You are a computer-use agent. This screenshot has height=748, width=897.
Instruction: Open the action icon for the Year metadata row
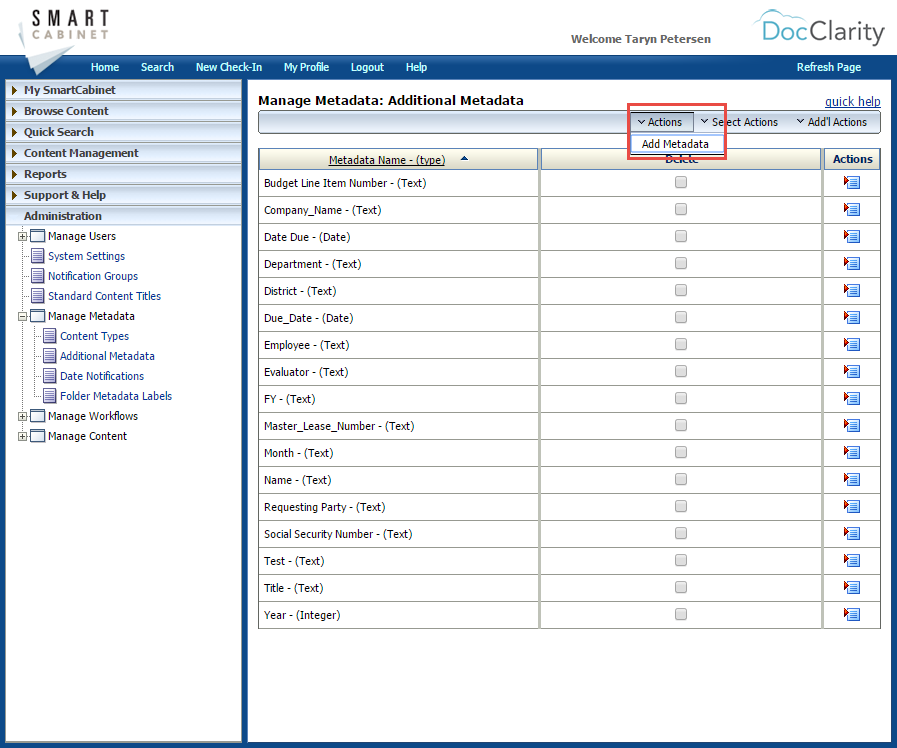pos(851,615)
